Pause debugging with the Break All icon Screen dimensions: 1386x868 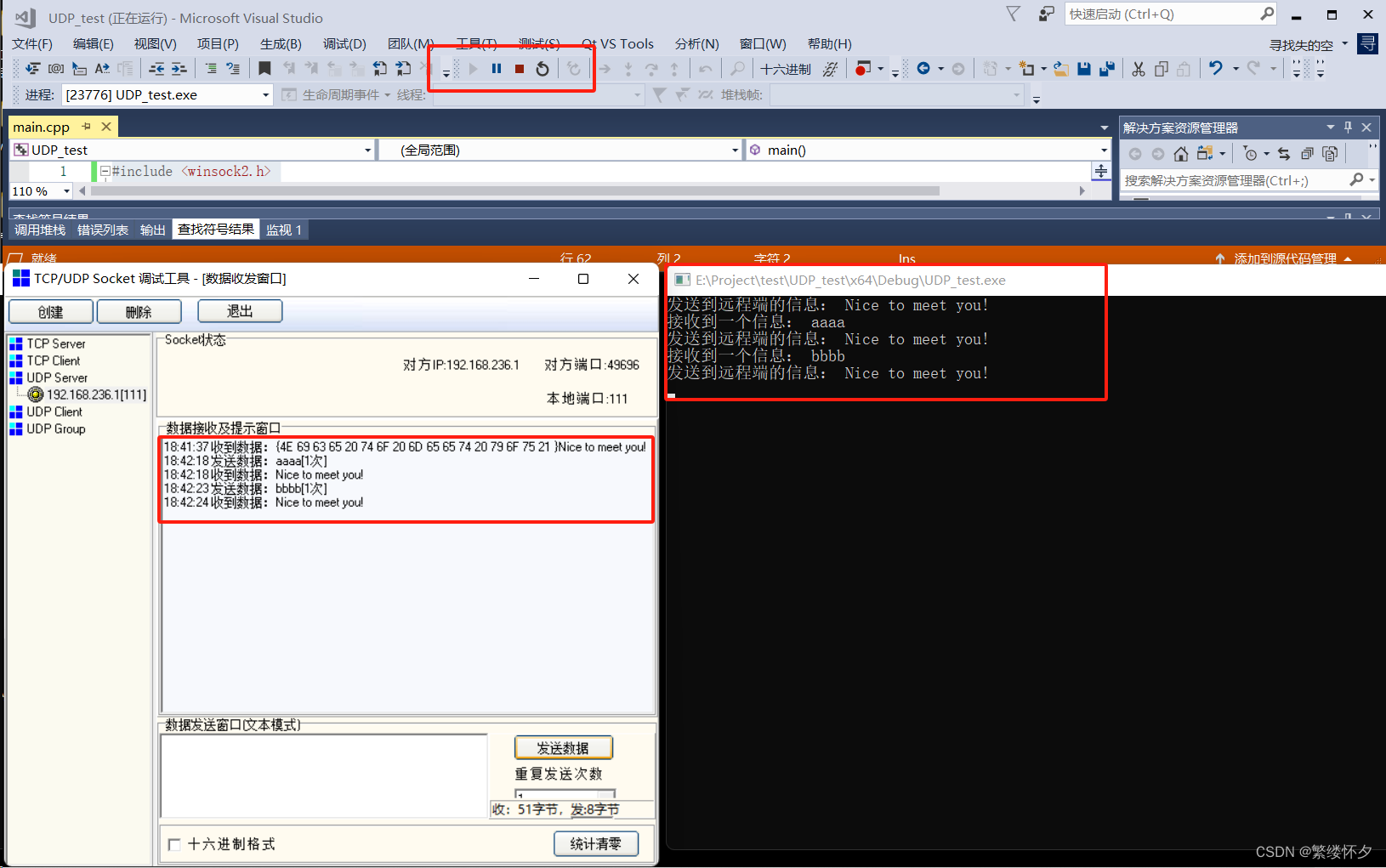tap(497, 69)
